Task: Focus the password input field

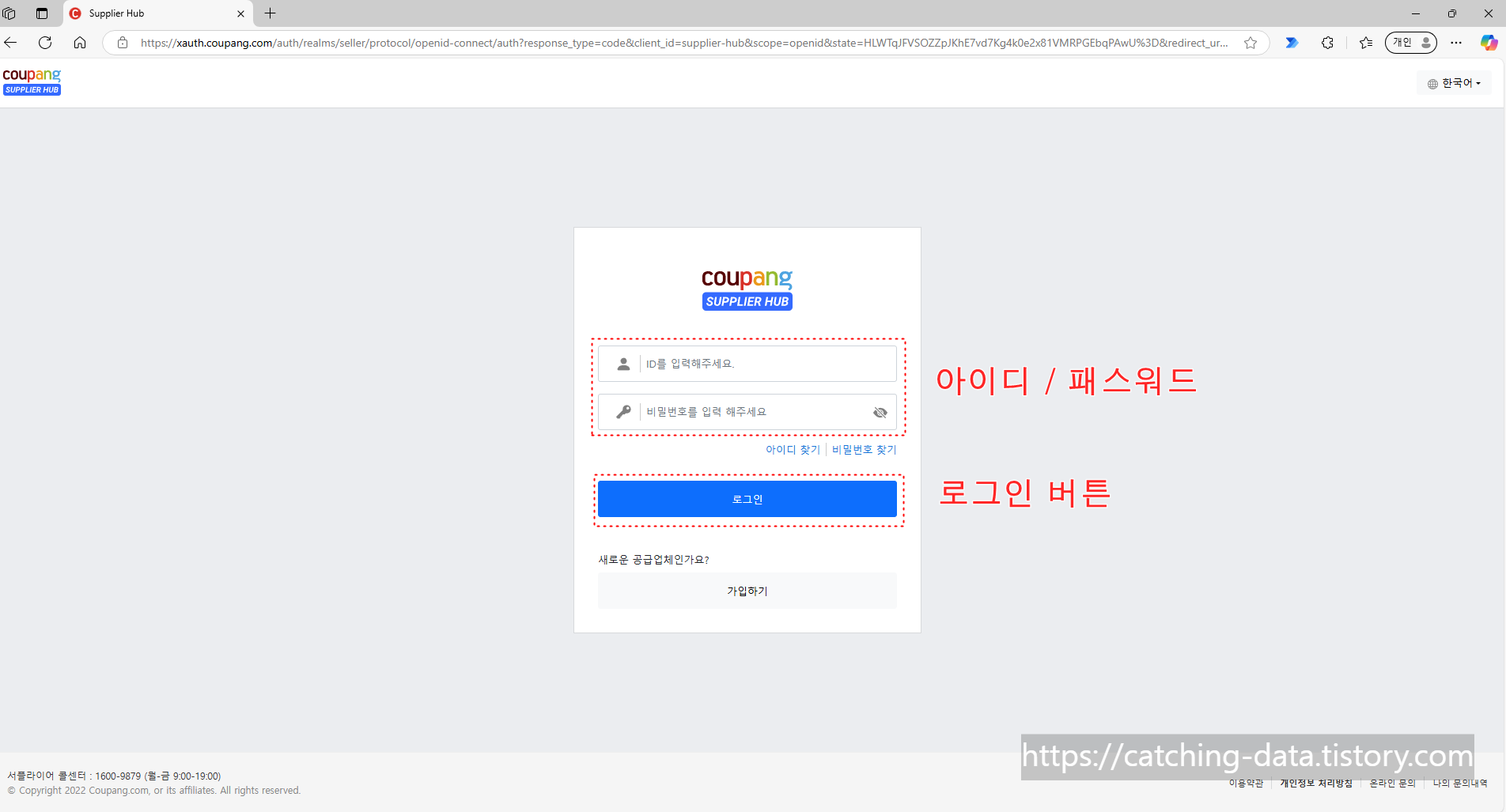Action: [747, 412]
